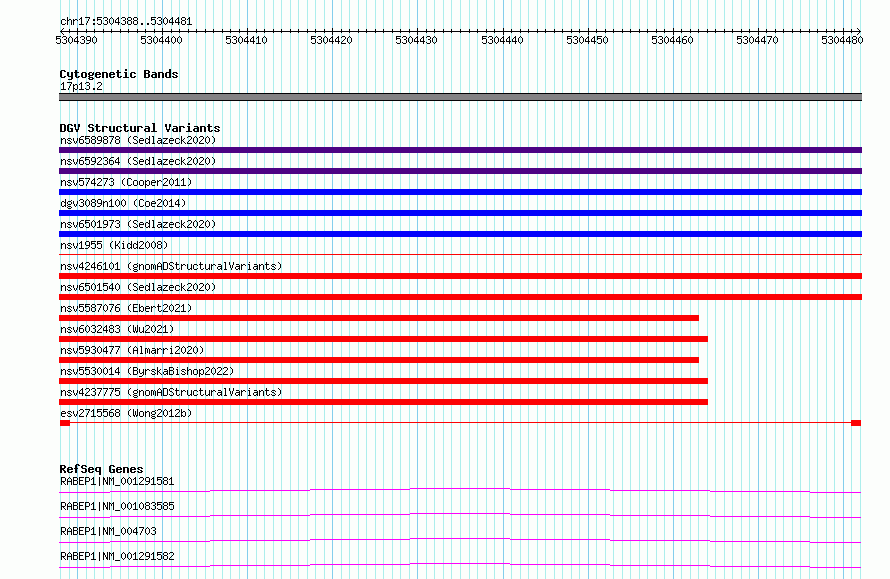This screenshot has height=579, width=890.
Task: Click ruler position 5304480
Action: tap(842, 40)
